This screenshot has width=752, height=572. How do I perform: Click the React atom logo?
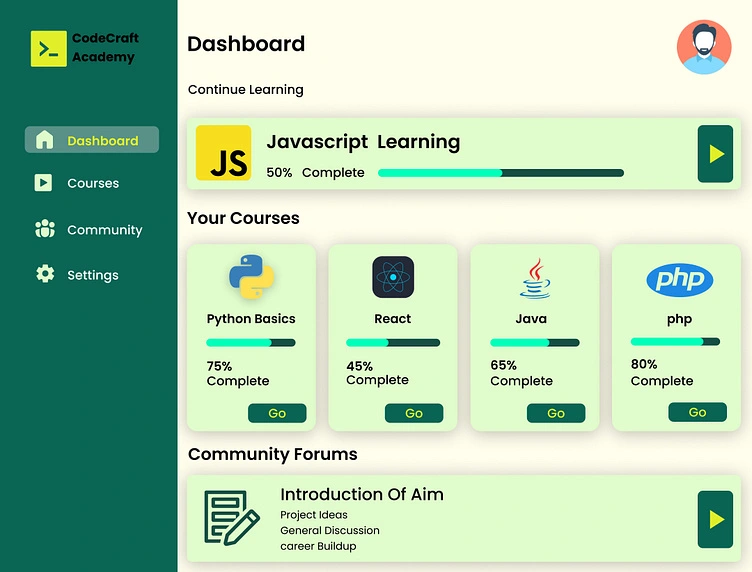[x=393, y=277]
